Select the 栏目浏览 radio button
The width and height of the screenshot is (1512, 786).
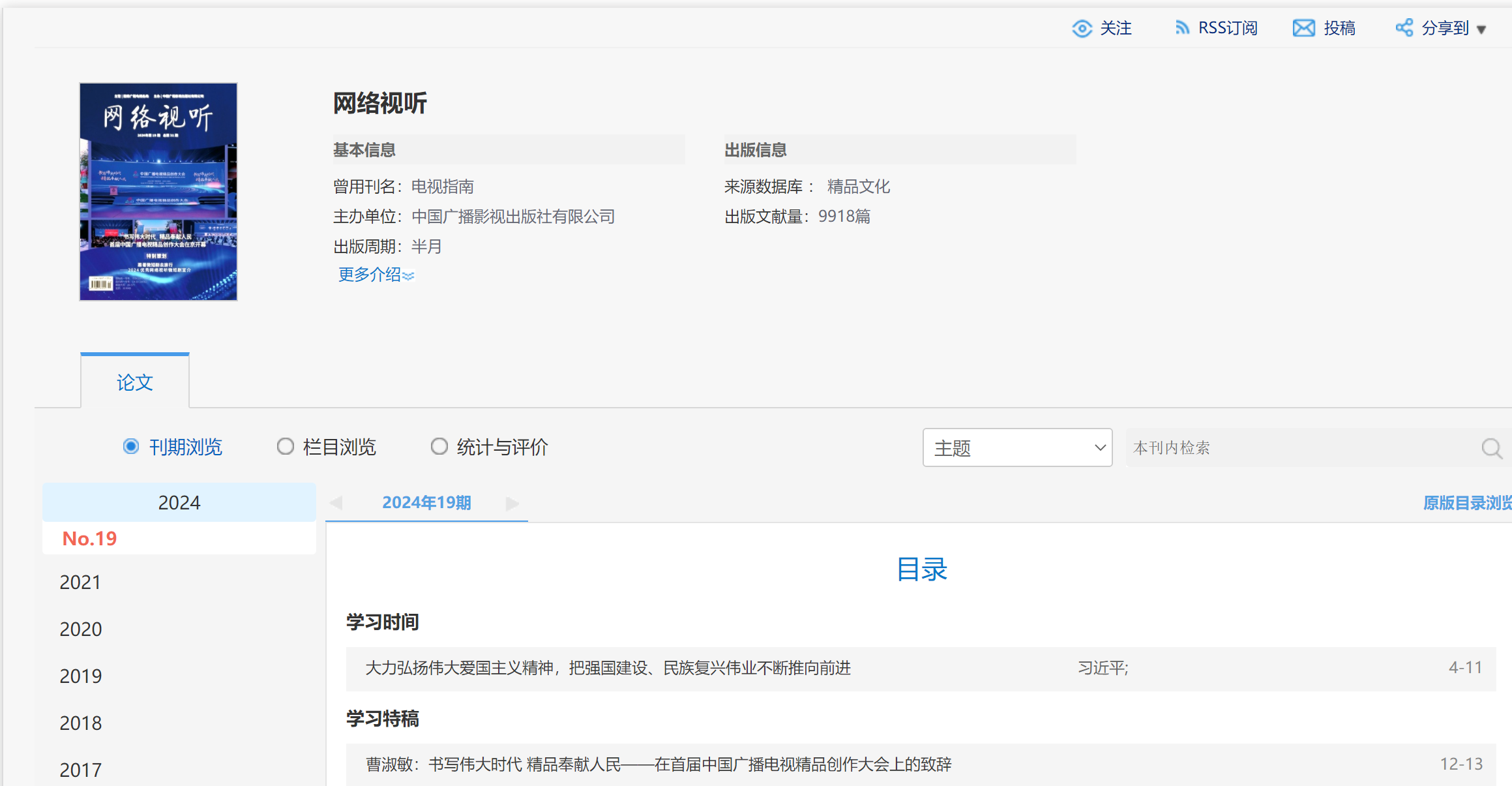[285, 447]
